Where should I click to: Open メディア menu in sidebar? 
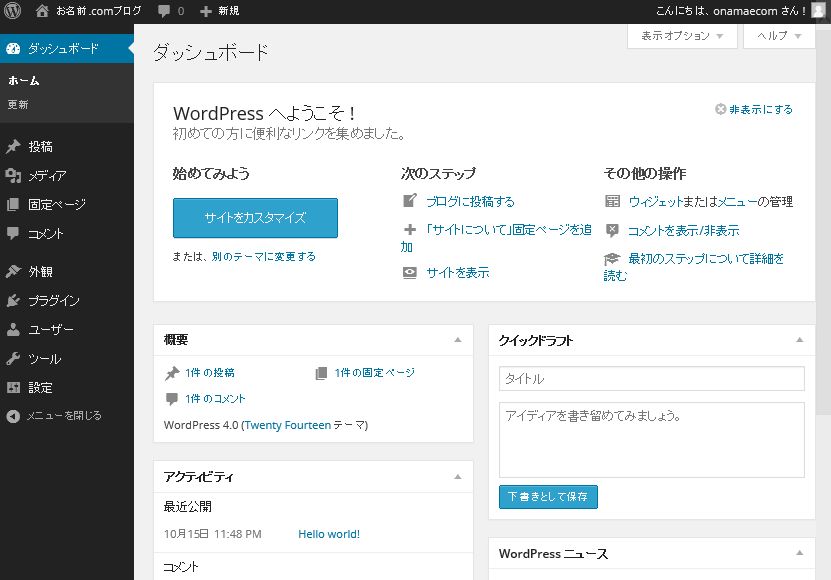pos(67,175)
